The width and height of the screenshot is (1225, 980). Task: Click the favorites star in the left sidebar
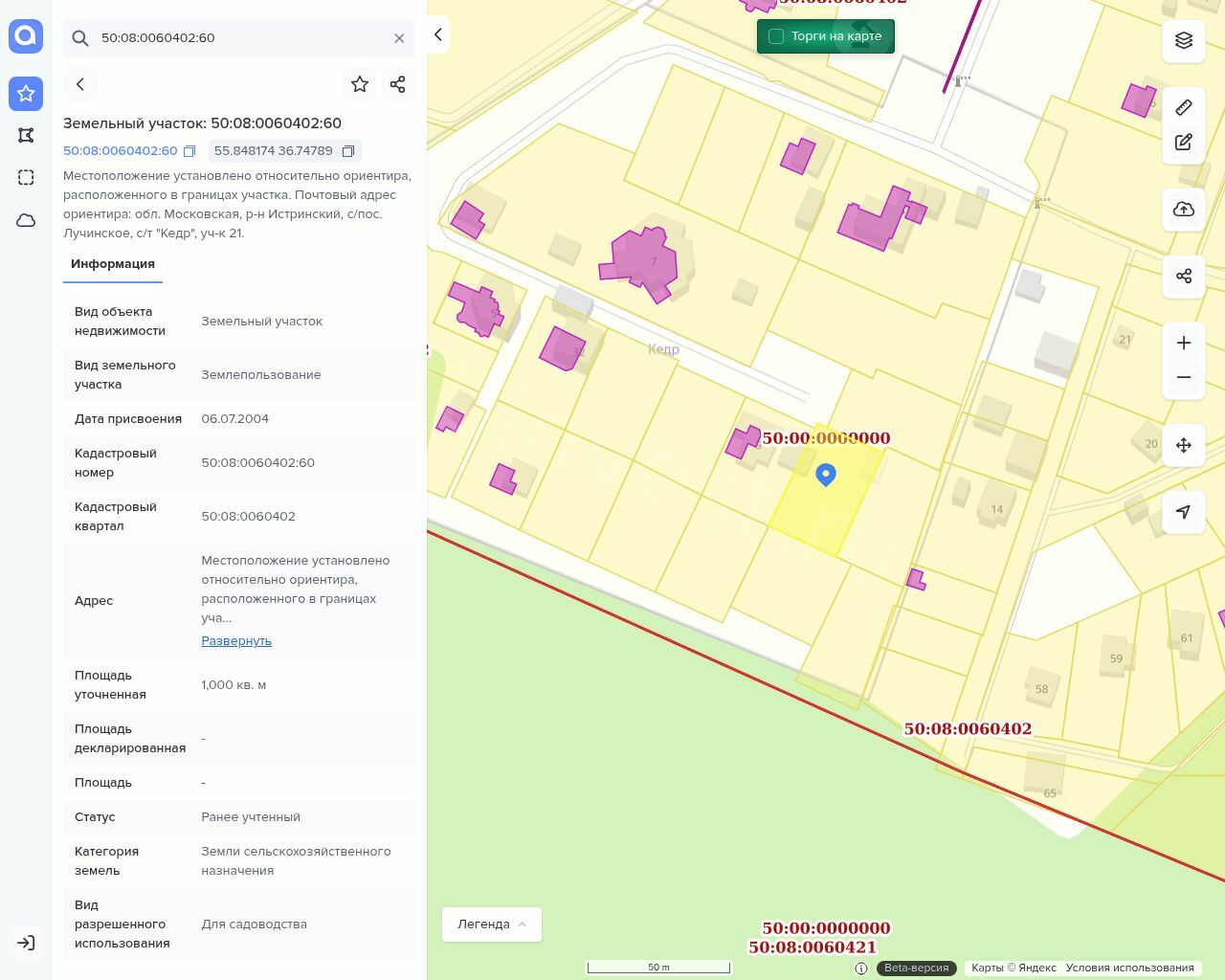click(26, 94)
